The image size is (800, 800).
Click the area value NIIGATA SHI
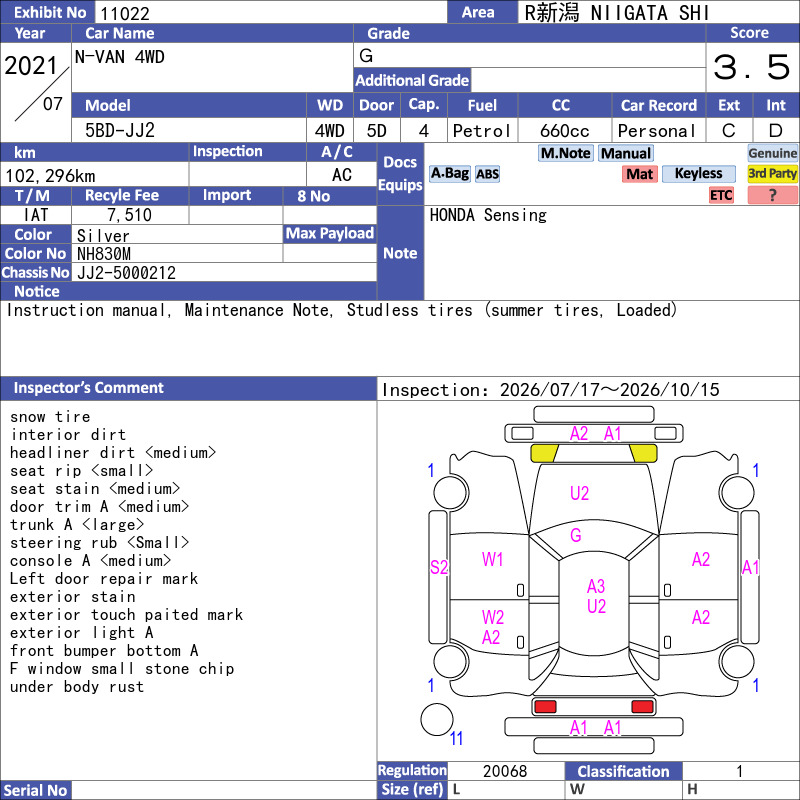pyautogui.click(x=649, y=13)
